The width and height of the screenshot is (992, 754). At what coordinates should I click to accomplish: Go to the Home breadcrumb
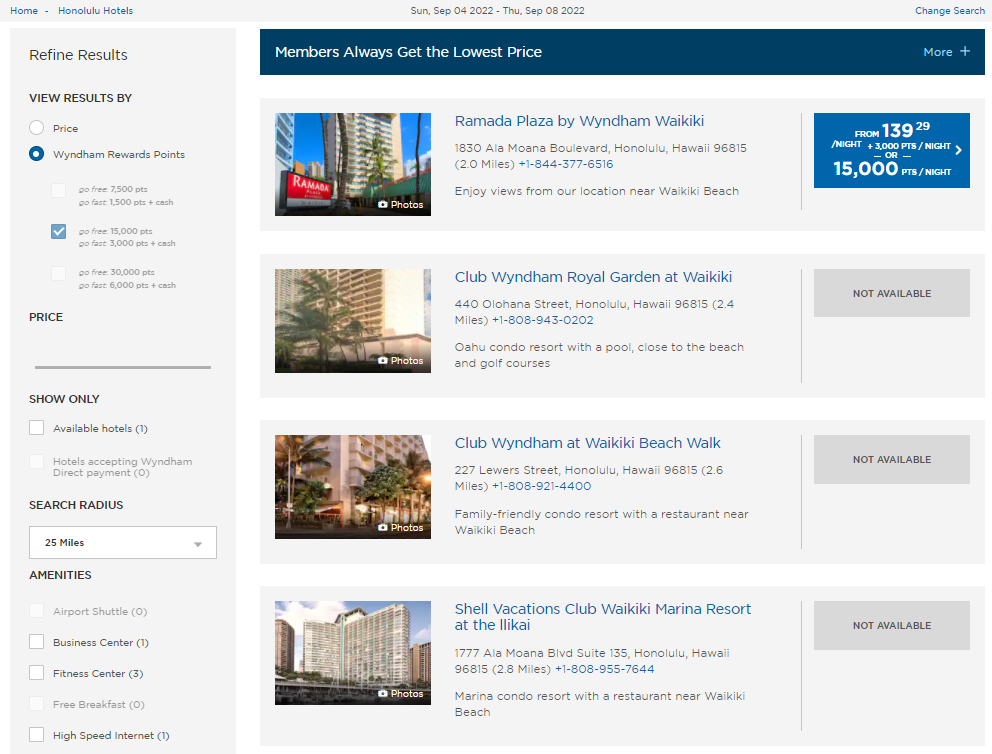(24, 11)
